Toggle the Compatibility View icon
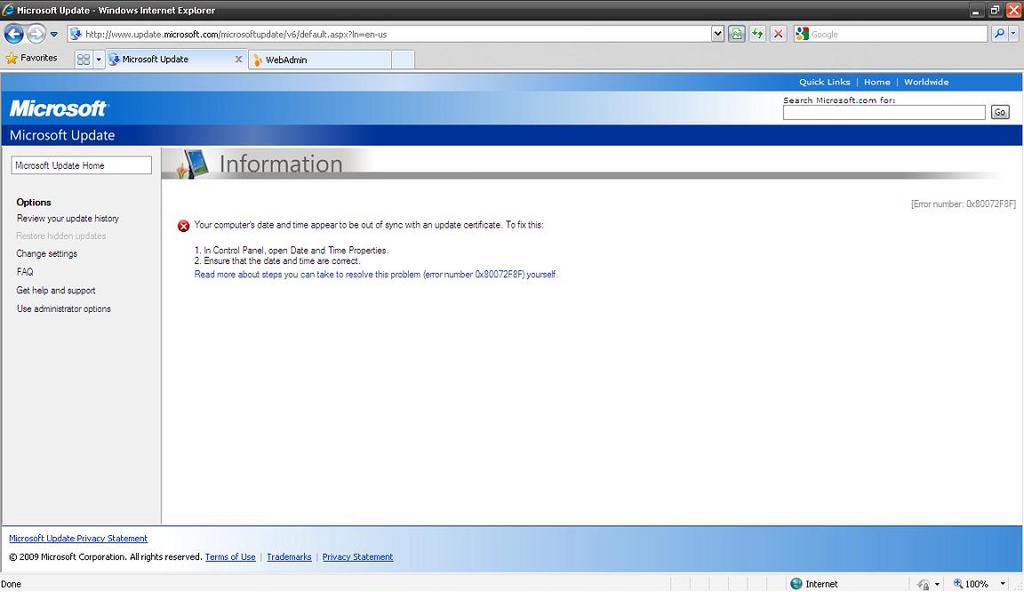The image size is (1024, 592). [737, 34]
